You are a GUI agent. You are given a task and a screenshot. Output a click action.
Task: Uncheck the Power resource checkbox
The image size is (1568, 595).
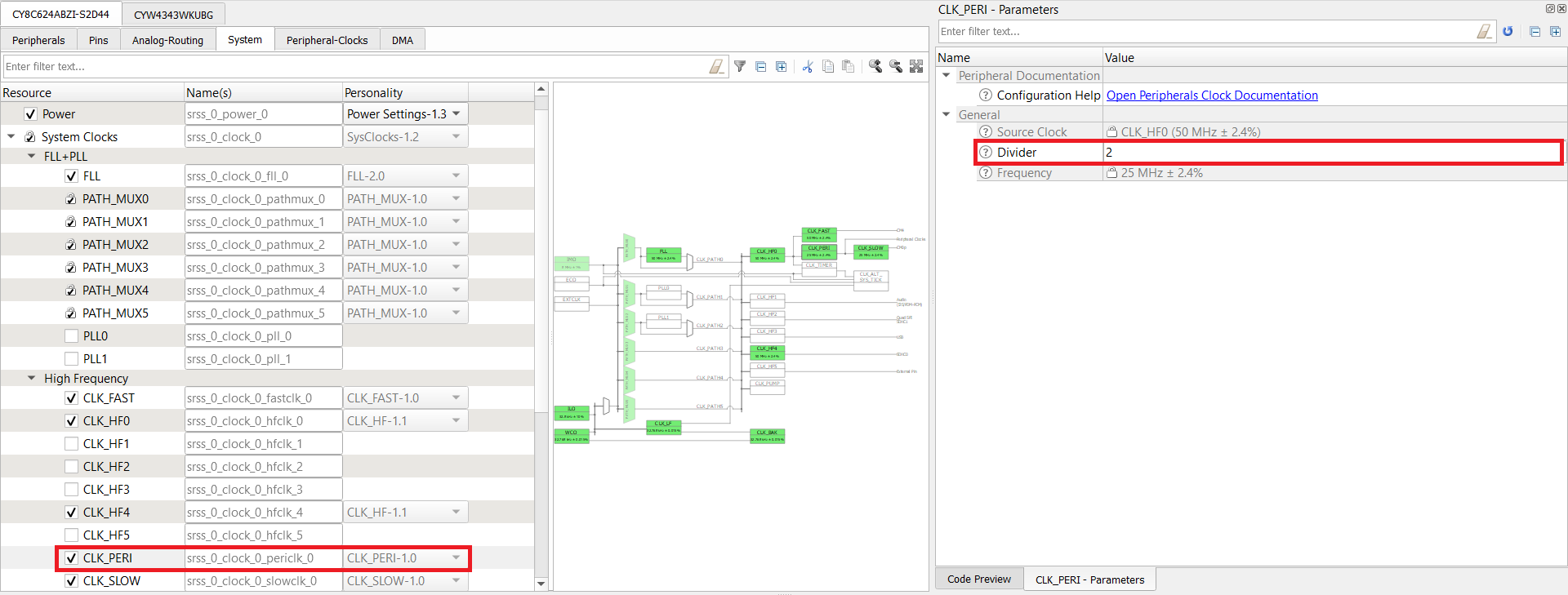click(x=30, y=114)
